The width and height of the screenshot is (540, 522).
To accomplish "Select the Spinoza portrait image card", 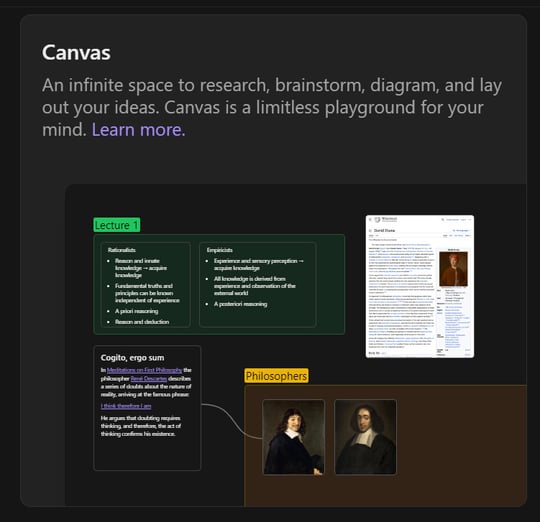I will 365,437.
